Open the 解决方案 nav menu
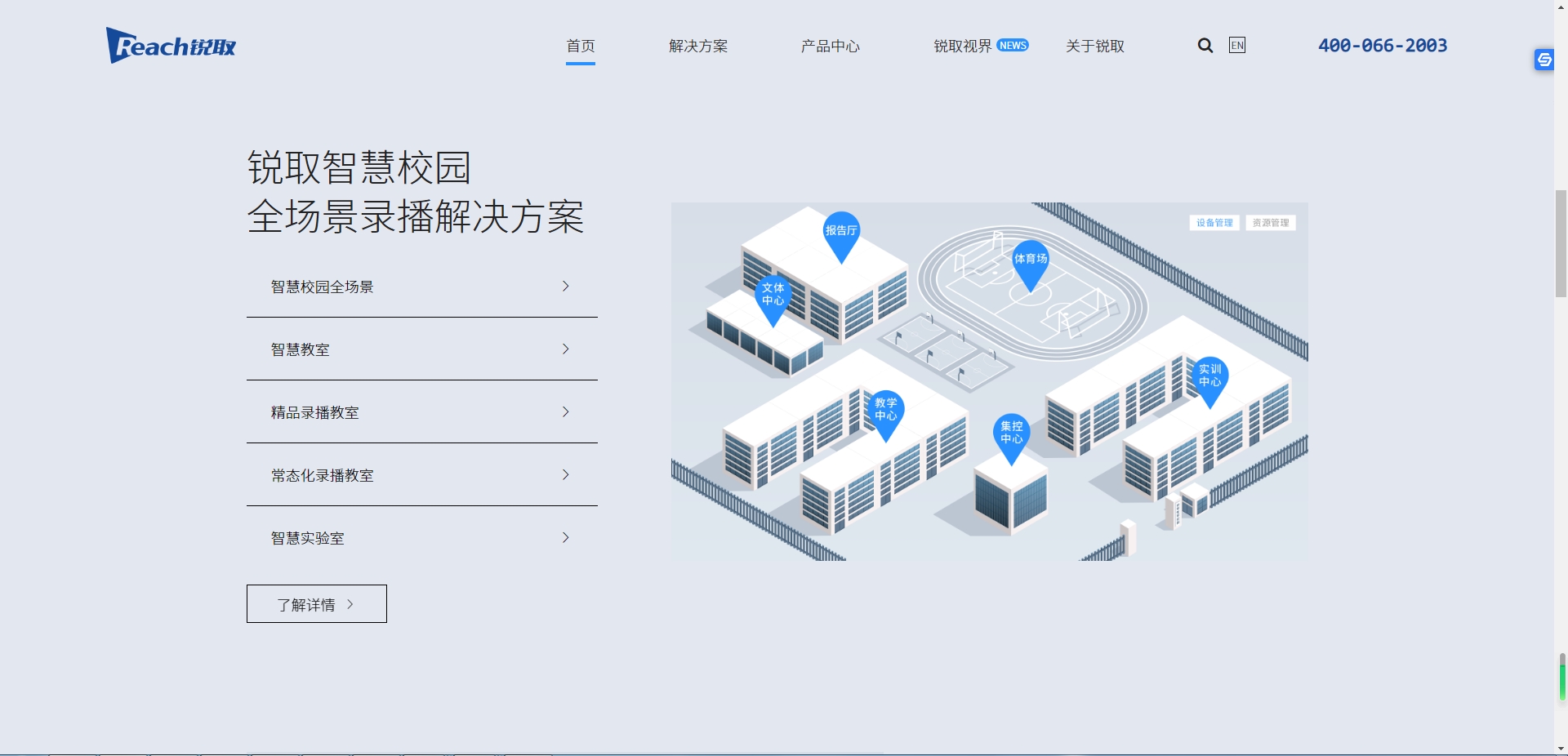 698,47
